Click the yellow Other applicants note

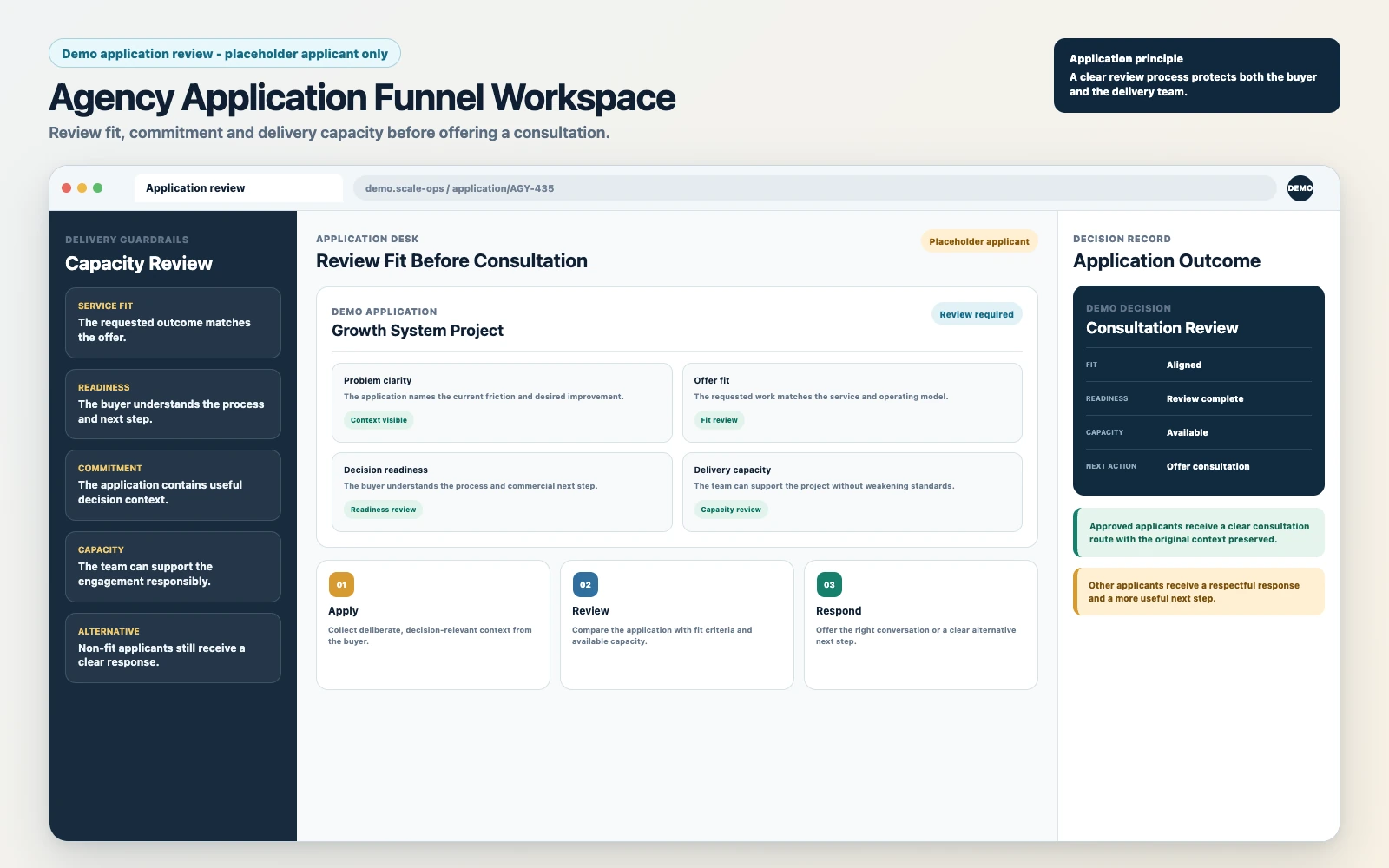click(x=1199, y=592)
